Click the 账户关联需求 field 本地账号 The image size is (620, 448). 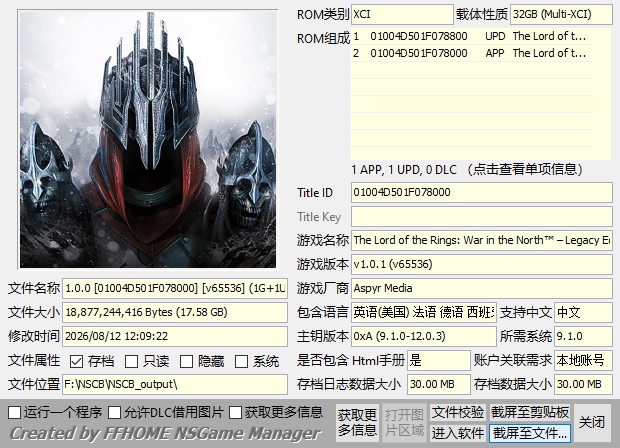(584, 360)
